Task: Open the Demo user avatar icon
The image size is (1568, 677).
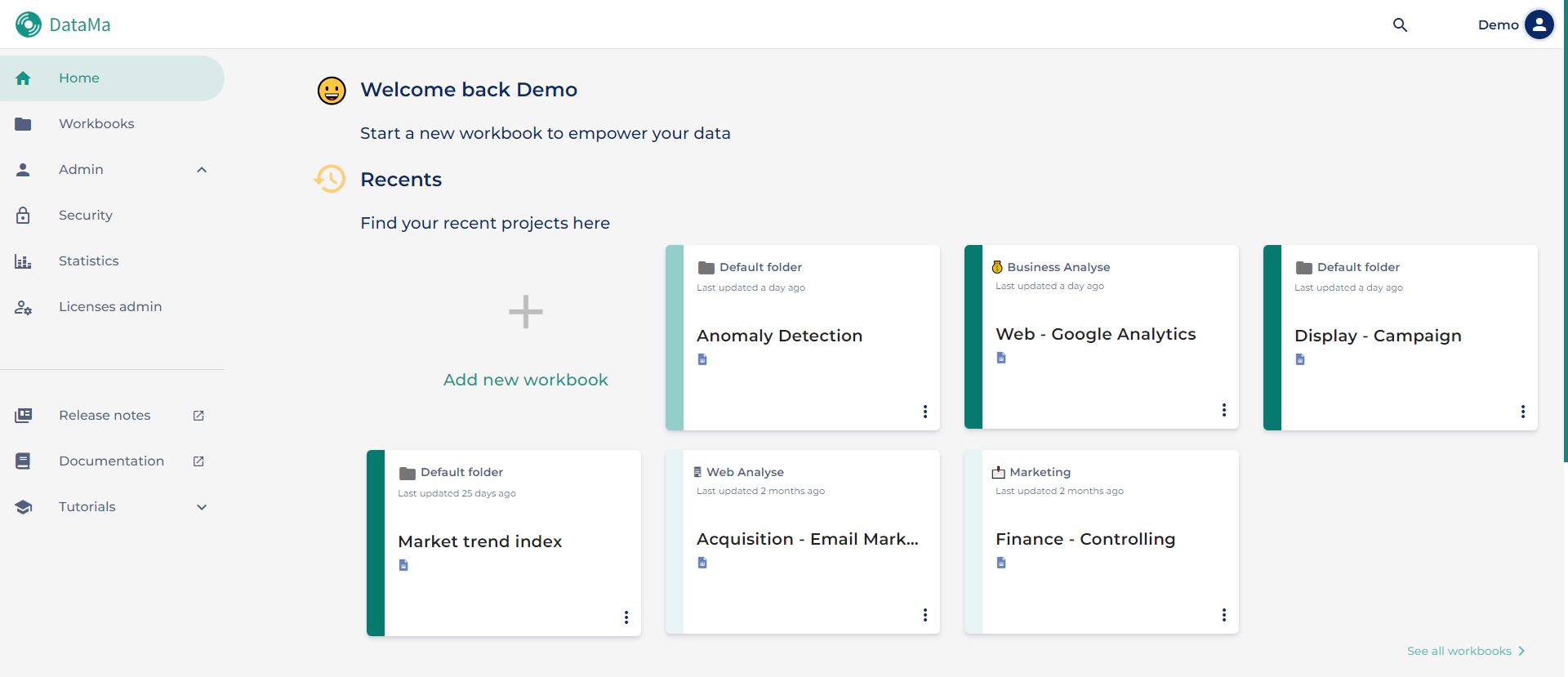Action: coord(1539,24)
